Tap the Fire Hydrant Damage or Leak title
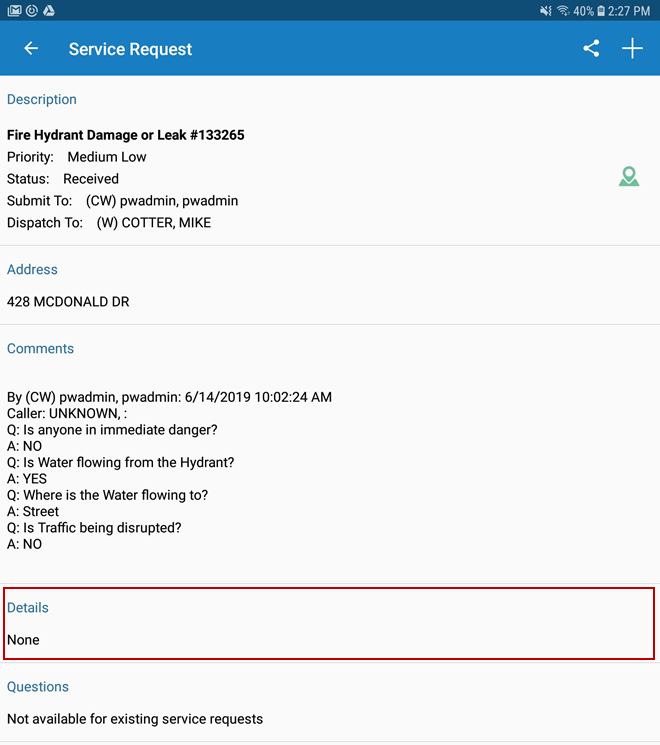This screenshot has height=745, width=660. (x=126, y=135)
